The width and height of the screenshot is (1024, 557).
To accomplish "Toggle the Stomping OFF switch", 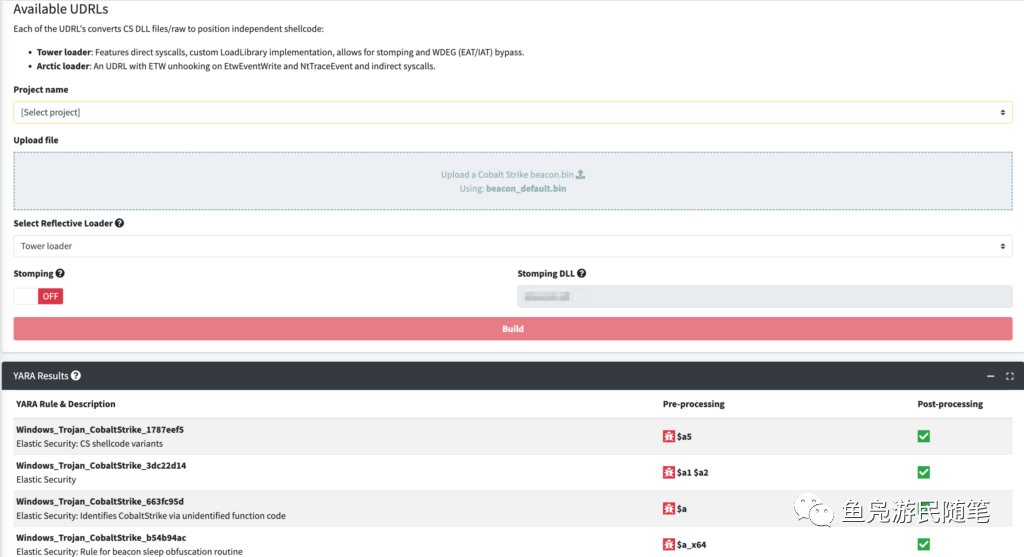I will point(39,296).
